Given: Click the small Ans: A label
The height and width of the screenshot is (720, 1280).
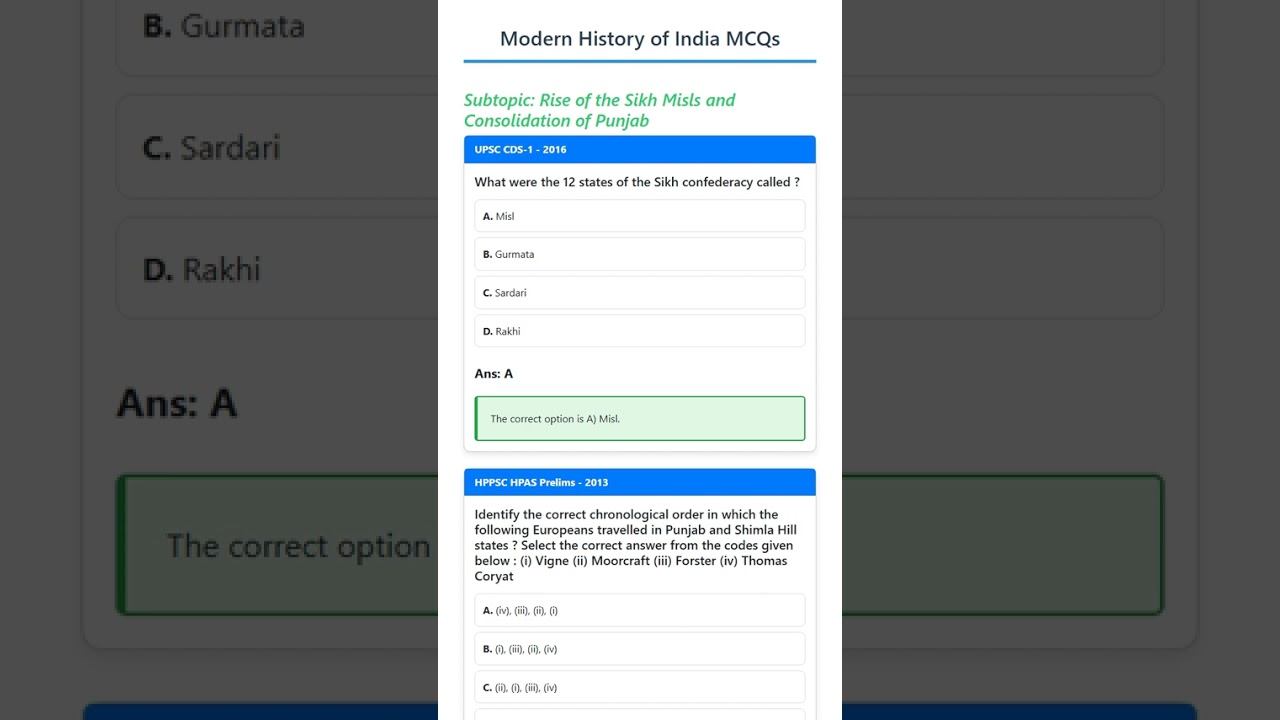Looking at the screenshot, I should point(494,374).
